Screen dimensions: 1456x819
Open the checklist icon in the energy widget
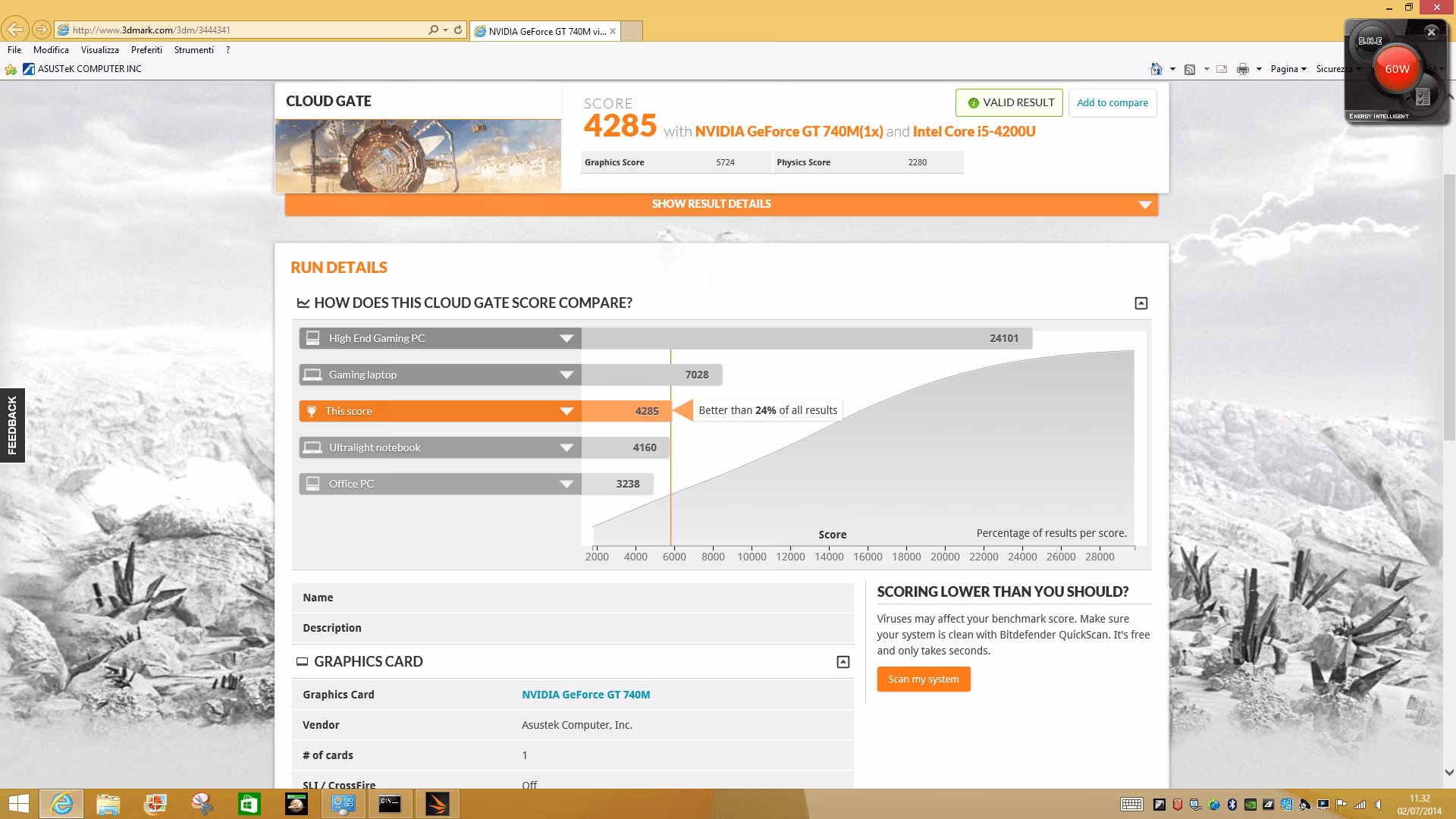coord(1423,97)
